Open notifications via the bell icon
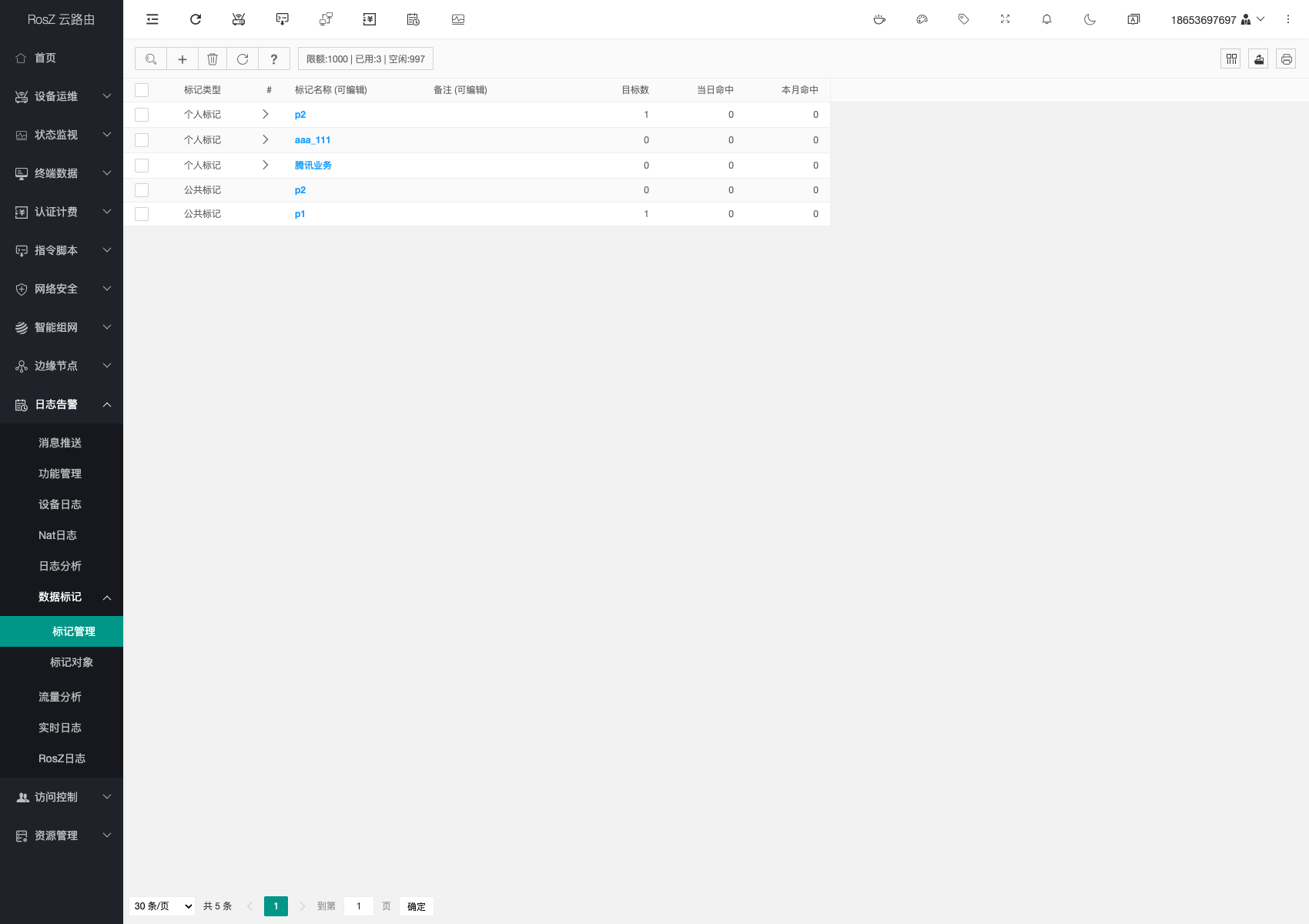The width and height of the screenshot is (1309, 924). [x=1046, y=19]
